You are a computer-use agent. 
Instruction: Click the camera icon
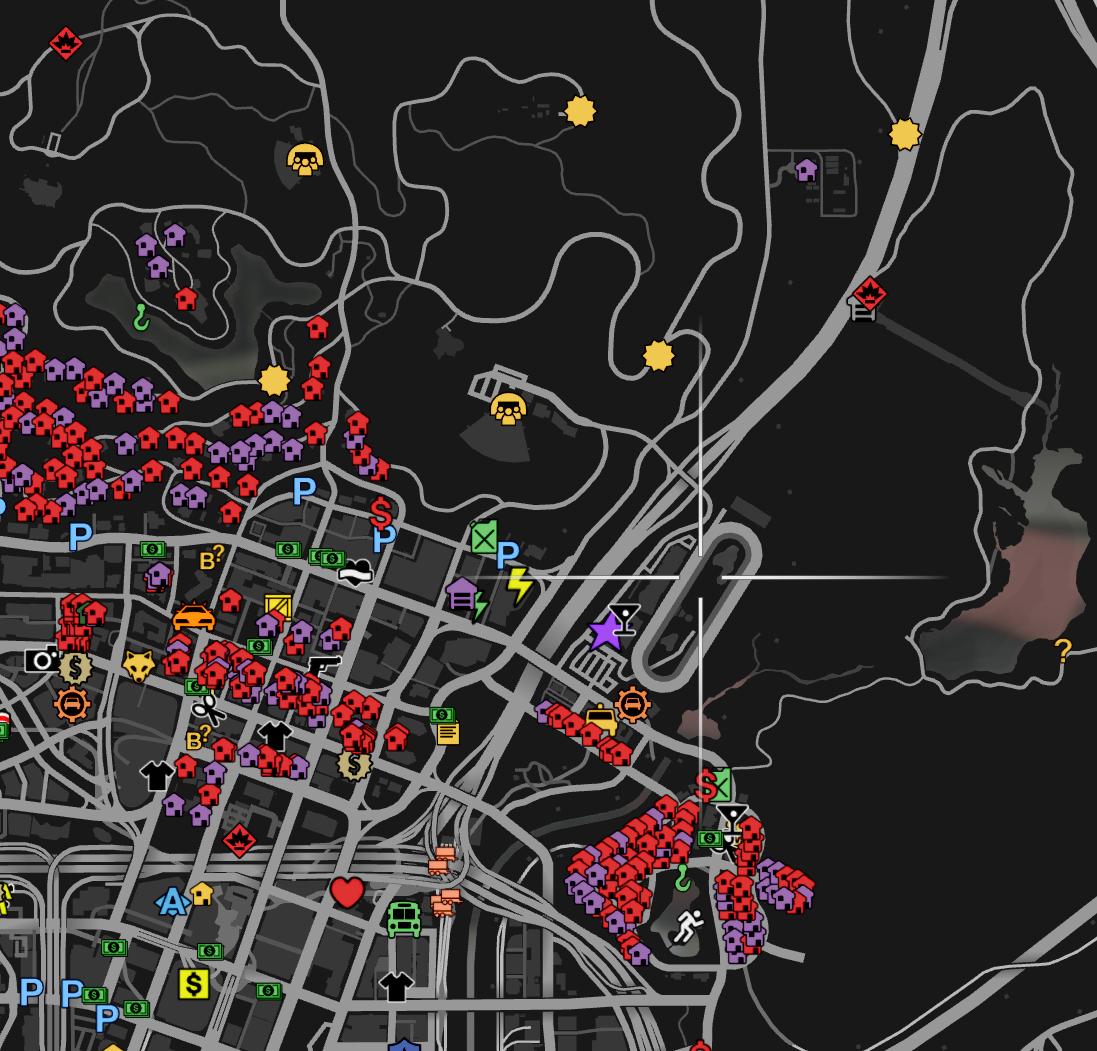pyautogui.click(x=41, y=660)
